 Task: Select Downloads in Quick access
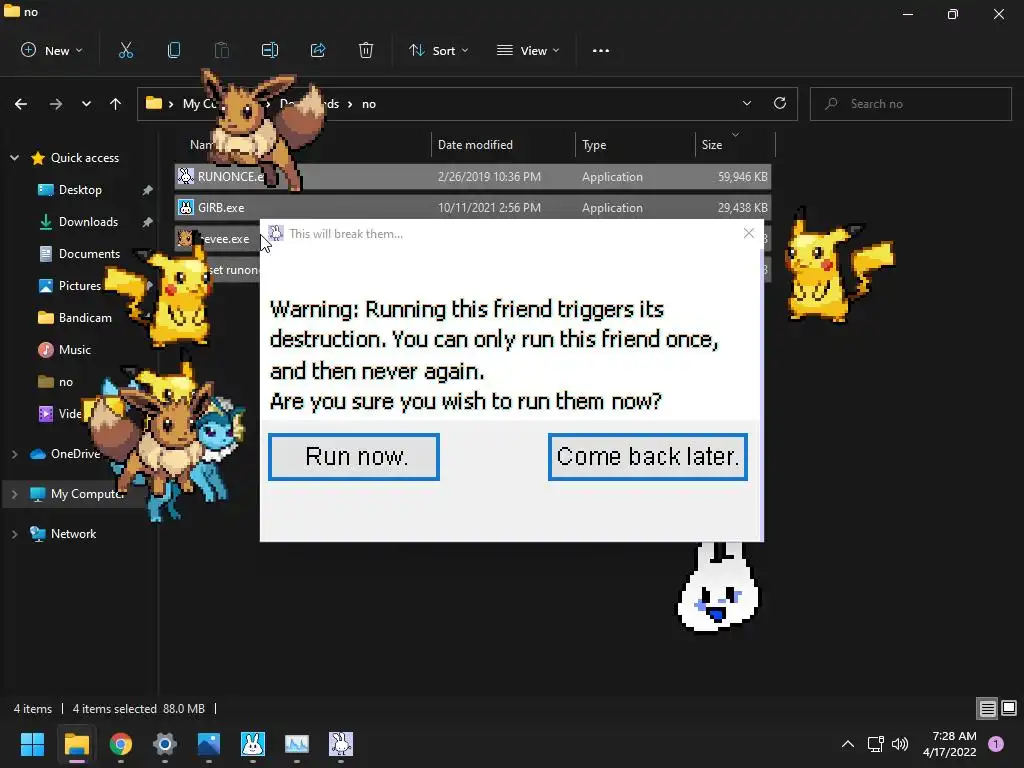(88, 222)
